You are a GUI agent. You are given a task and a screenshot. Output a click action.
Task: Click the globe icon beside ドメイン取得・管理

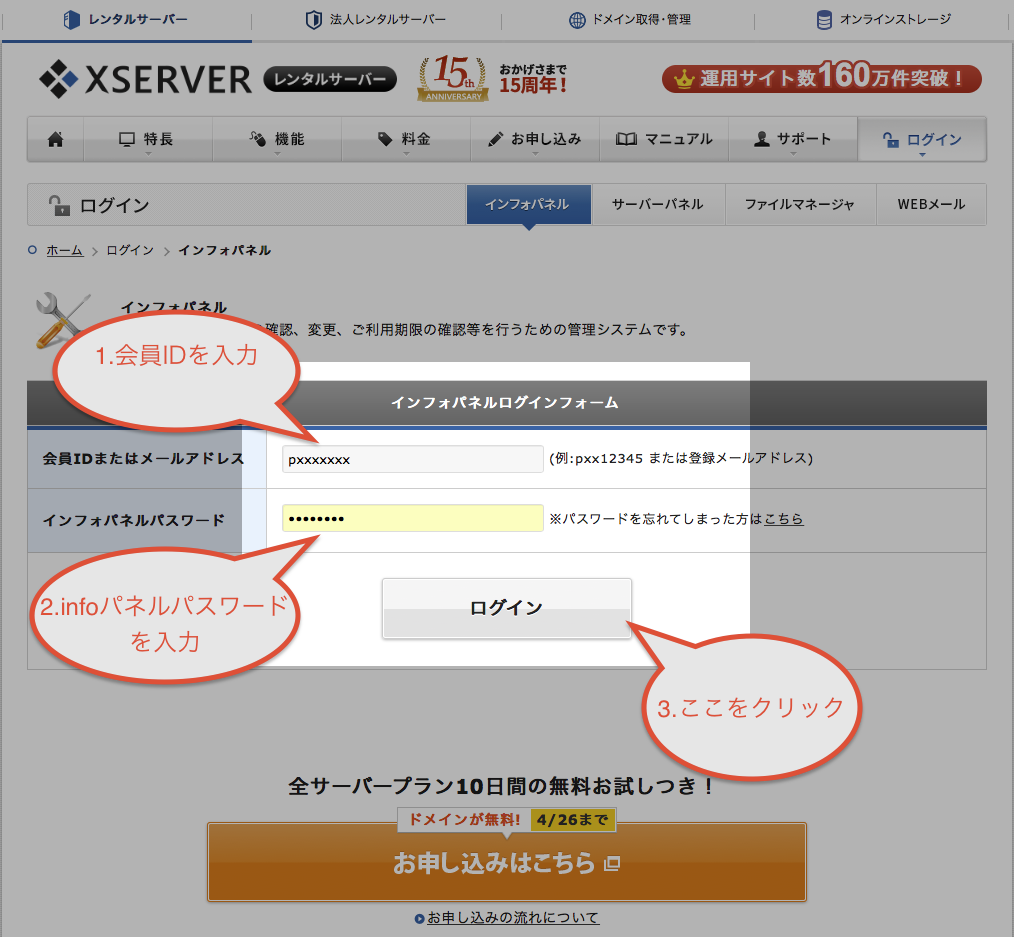point(577,20)
